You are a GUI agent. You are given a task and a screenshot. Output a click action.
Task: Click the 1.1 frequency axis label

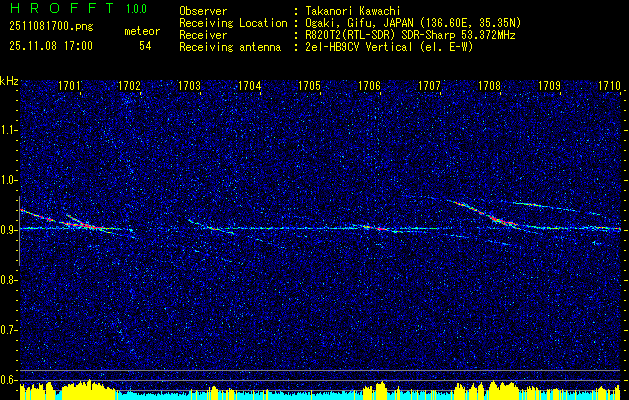point(8,130)
